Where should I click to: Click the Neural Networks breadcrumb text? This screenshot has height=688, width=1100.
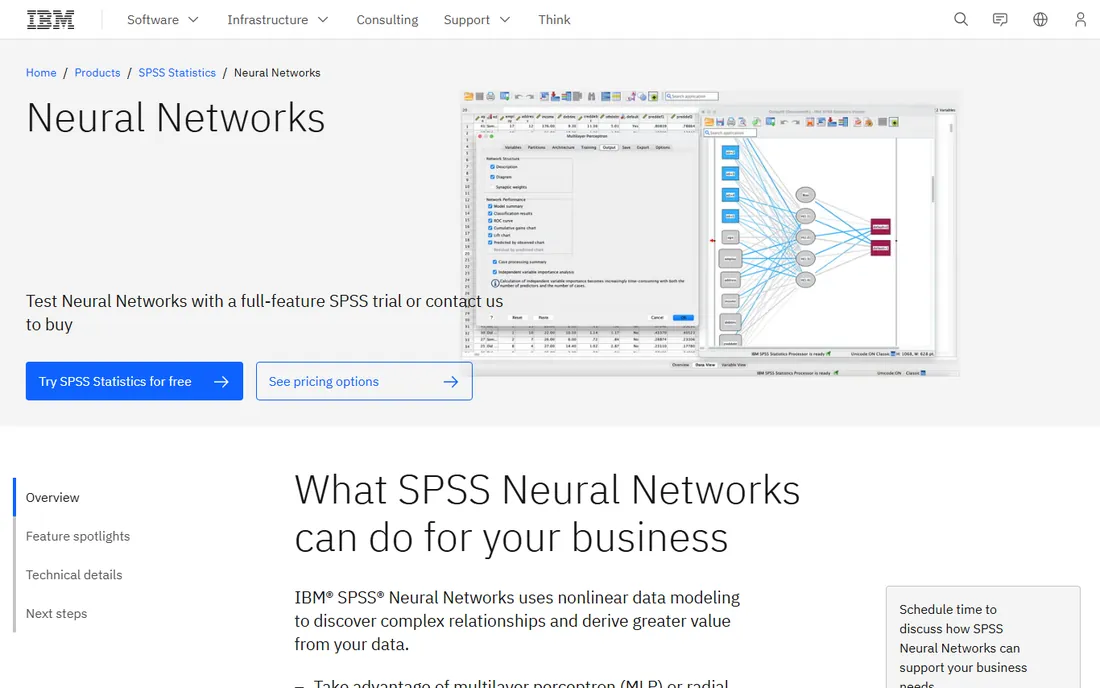[x=277, y=73]
